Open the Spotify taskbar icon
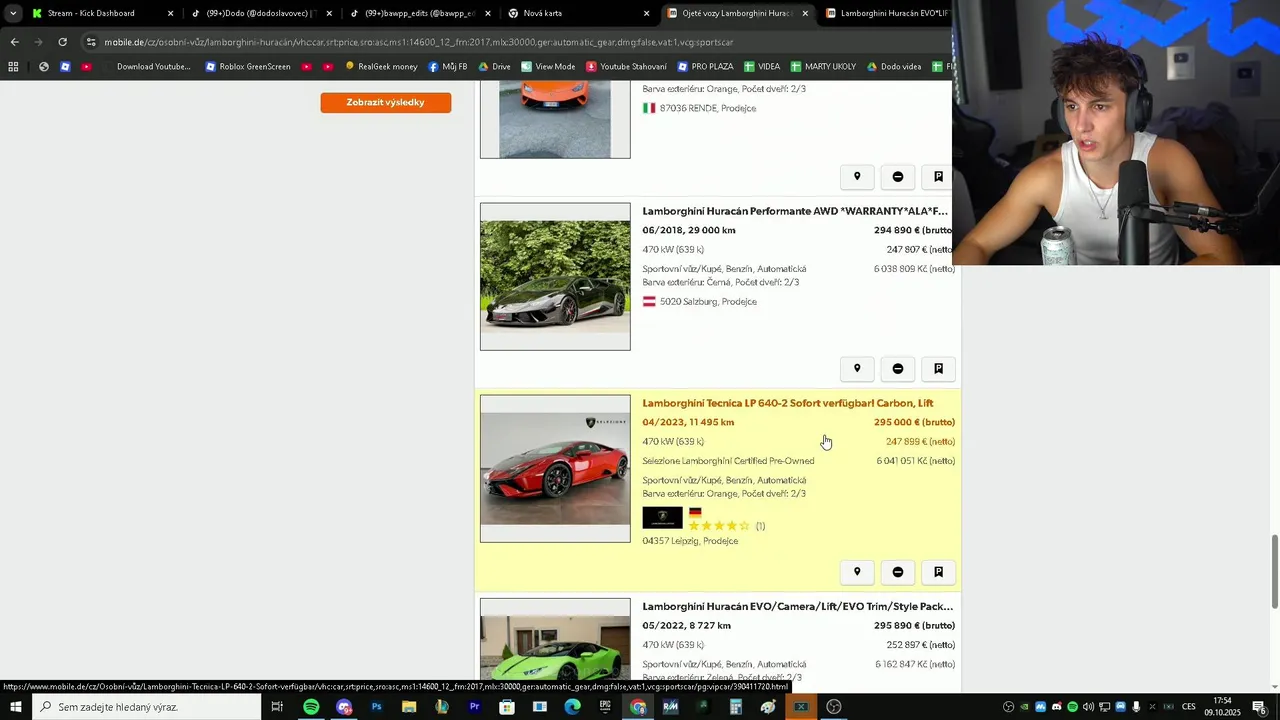1280x720 pixels. click(311, 707)
